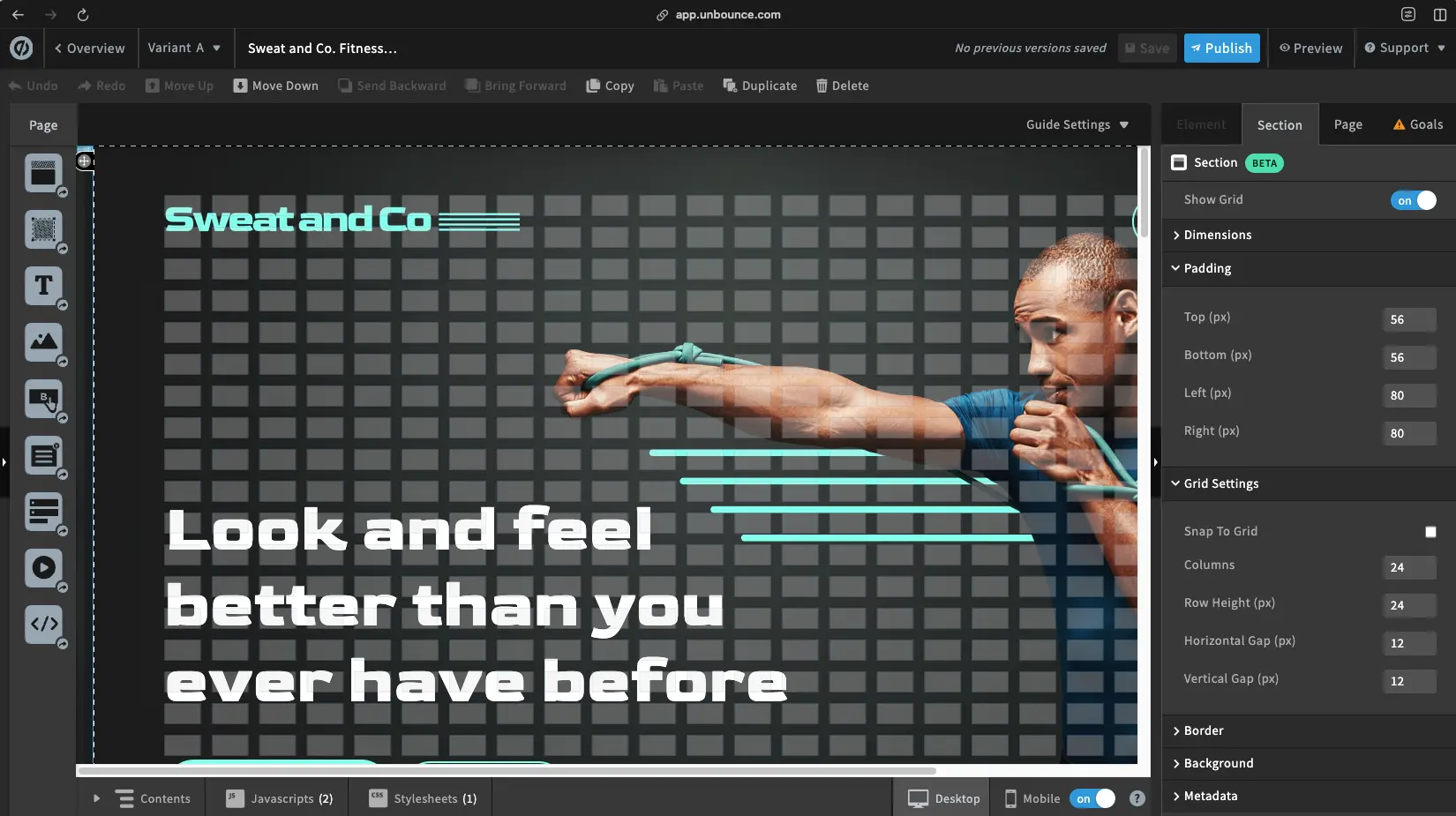Select the Section tool in the sidebar
Screen dimensions: 1456x816
pyautogui.click(x=42, y=174)
